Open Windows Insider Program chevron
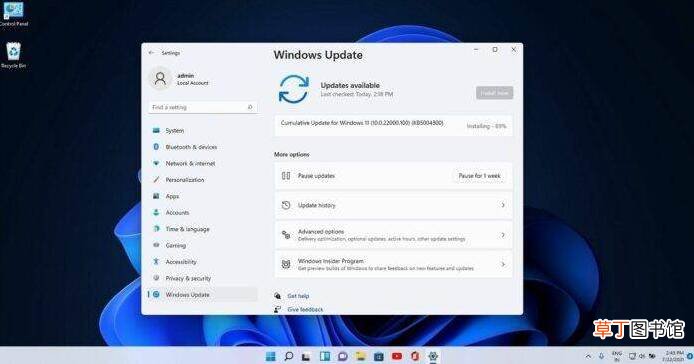 coord(503,264)
